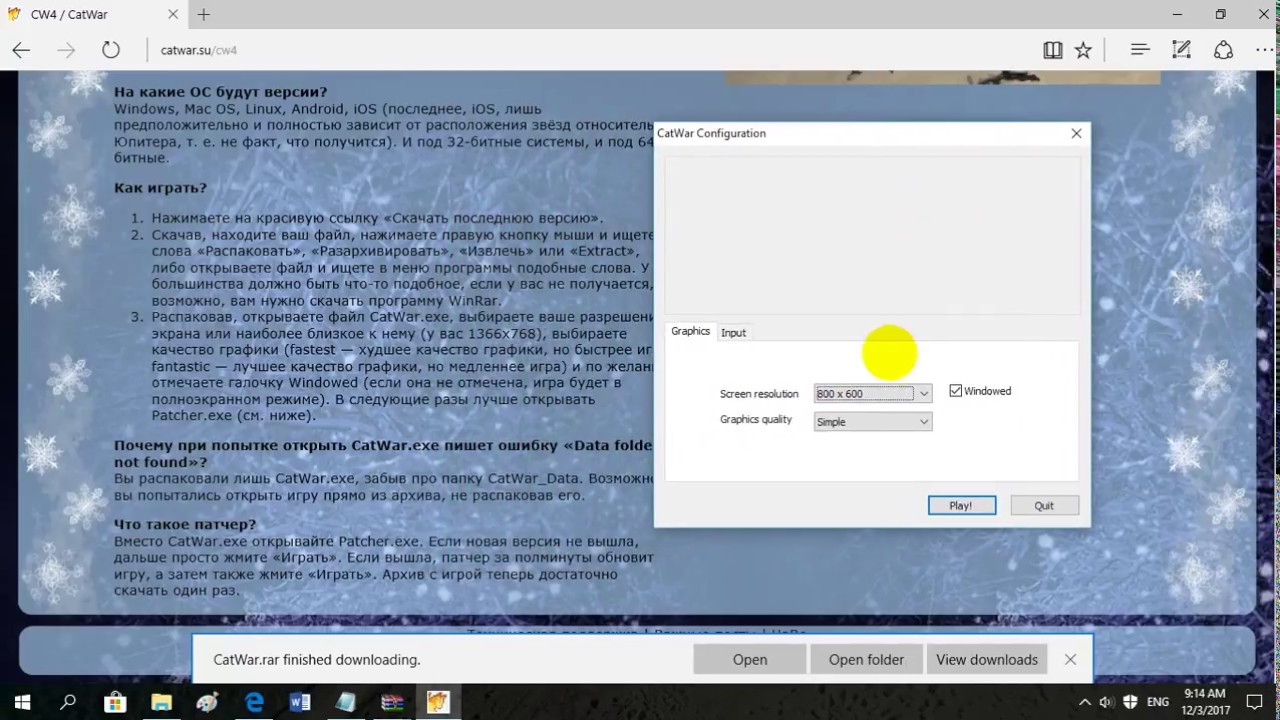Viewport: 1280px width, 720px height.
Task: Click the heading «Как играть?»
Action: click(160, 187)
